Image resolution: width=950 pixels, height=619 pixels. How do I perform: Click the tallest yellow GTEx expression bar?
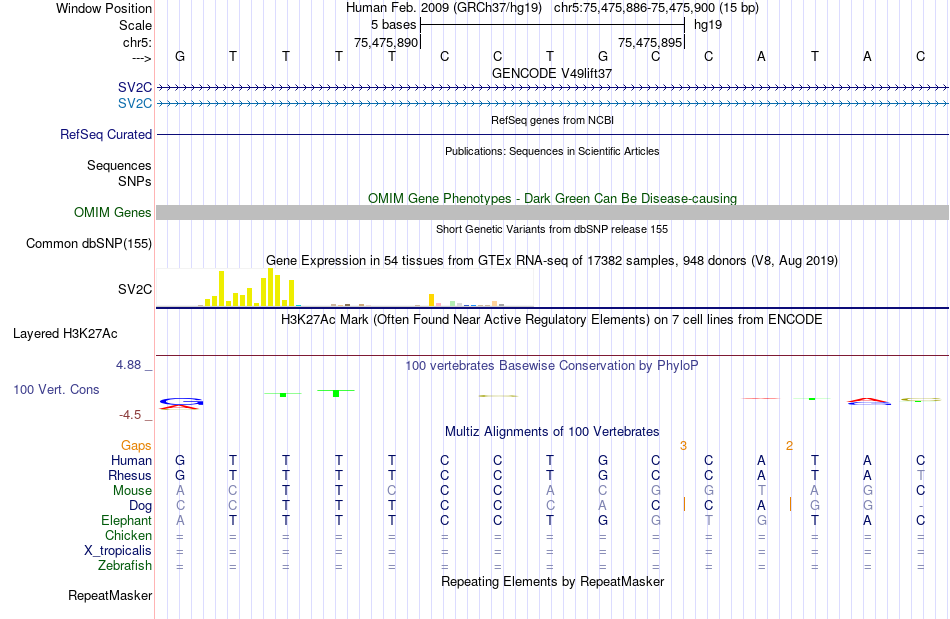270,287
